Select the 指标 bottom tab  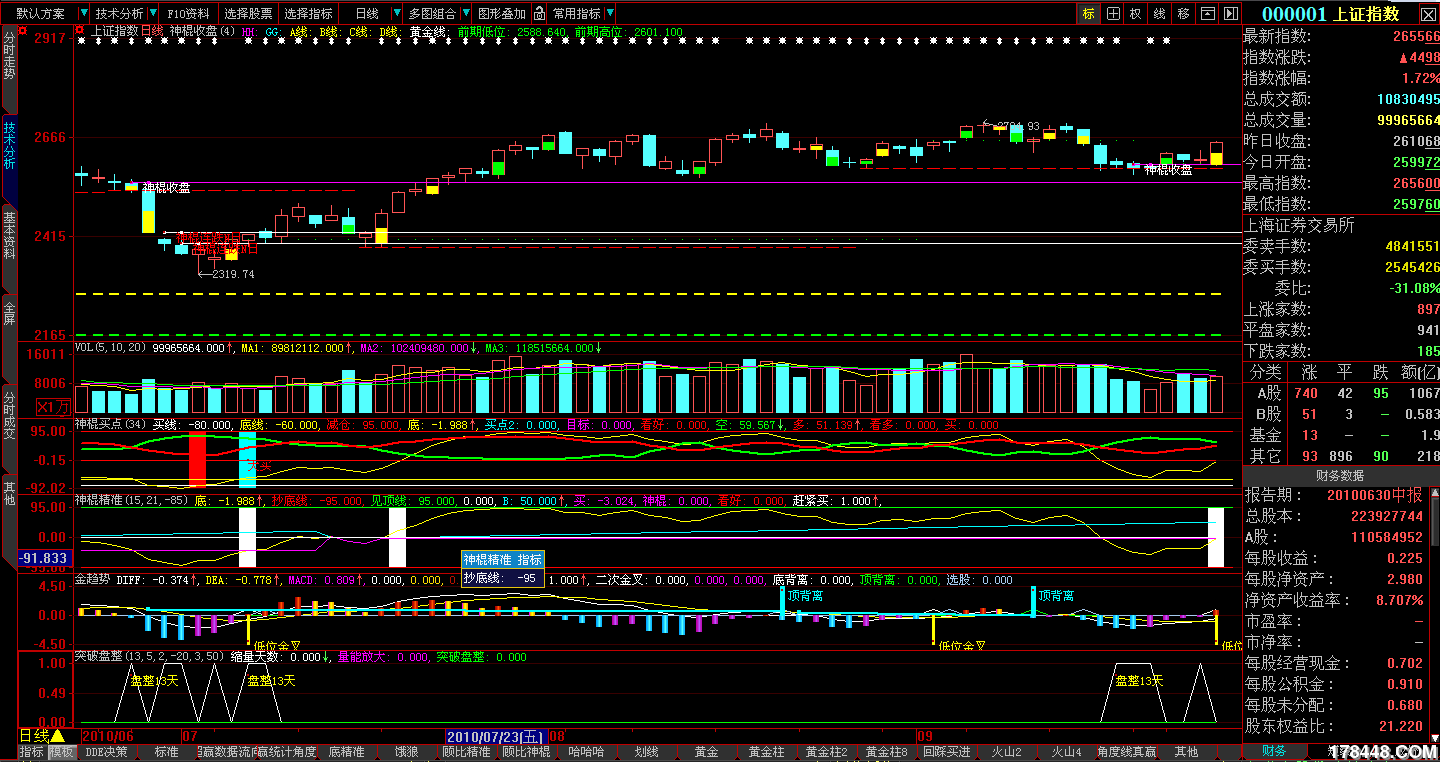pyautogui.click(x=32, y=752)
